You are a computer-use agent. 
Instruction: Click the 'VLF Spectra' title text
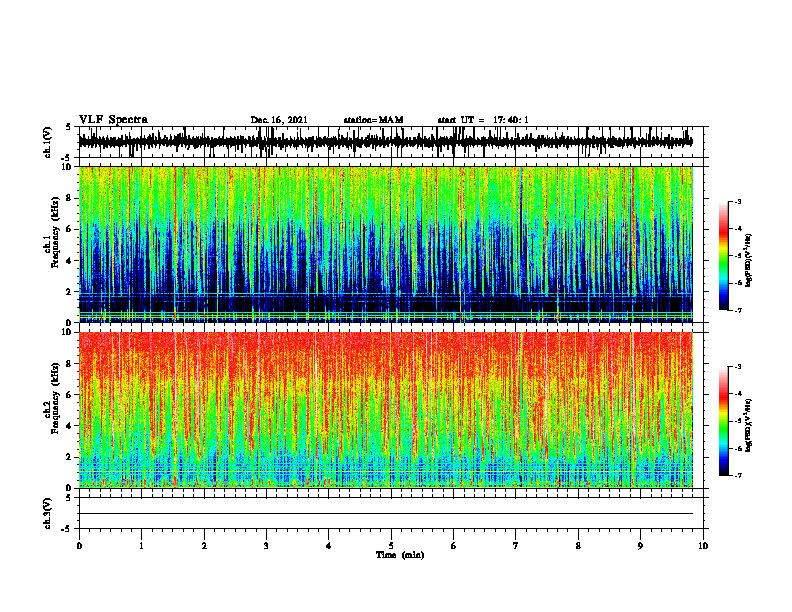(113, 120)
